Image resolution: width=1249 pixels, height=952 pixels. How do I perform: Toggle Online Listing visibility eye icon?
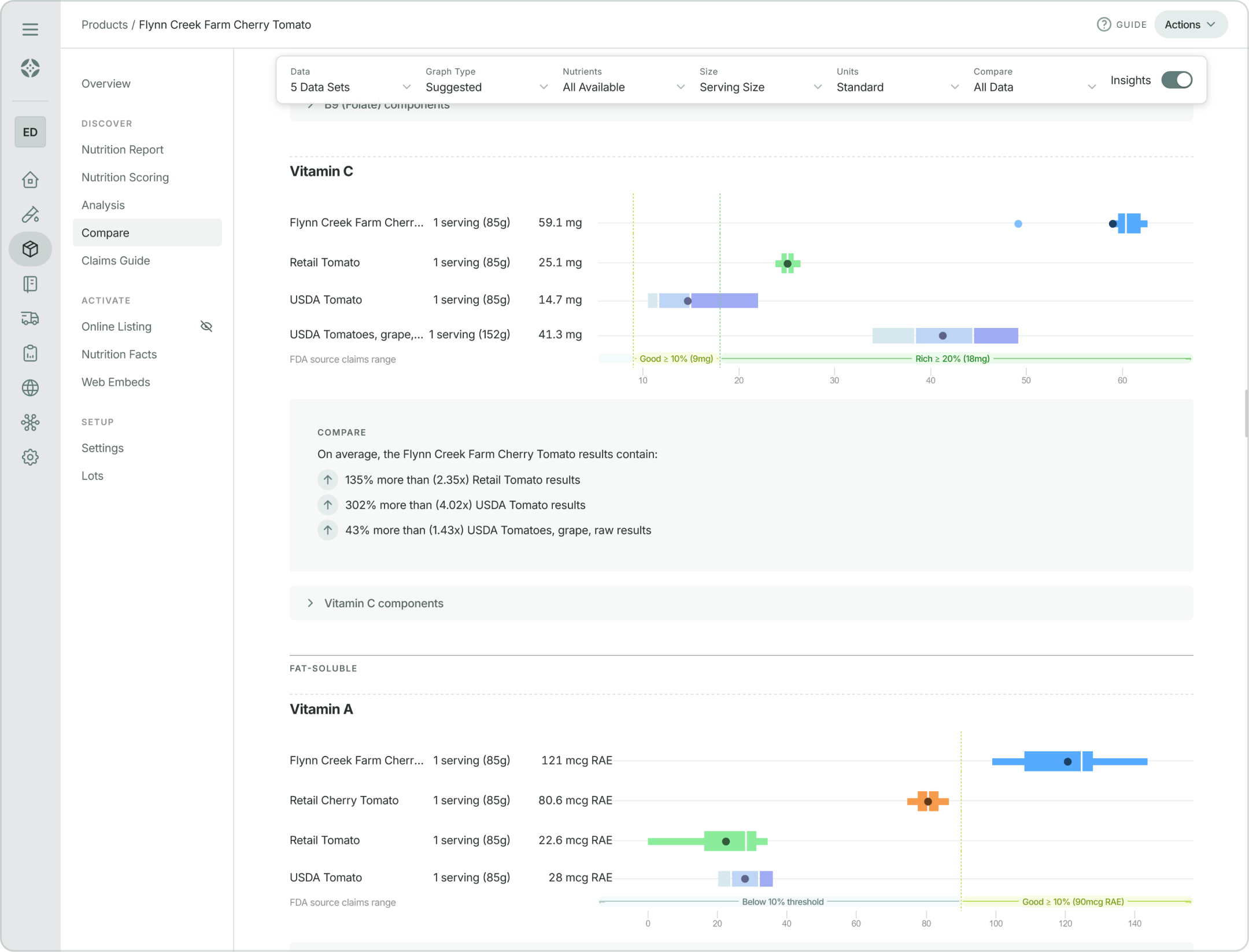(206, 327)
